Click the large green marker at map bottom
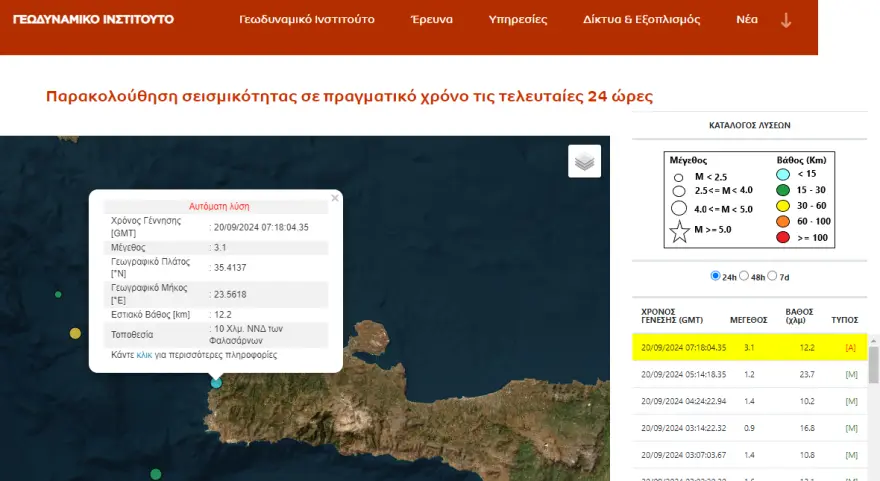 pos(155,473)
